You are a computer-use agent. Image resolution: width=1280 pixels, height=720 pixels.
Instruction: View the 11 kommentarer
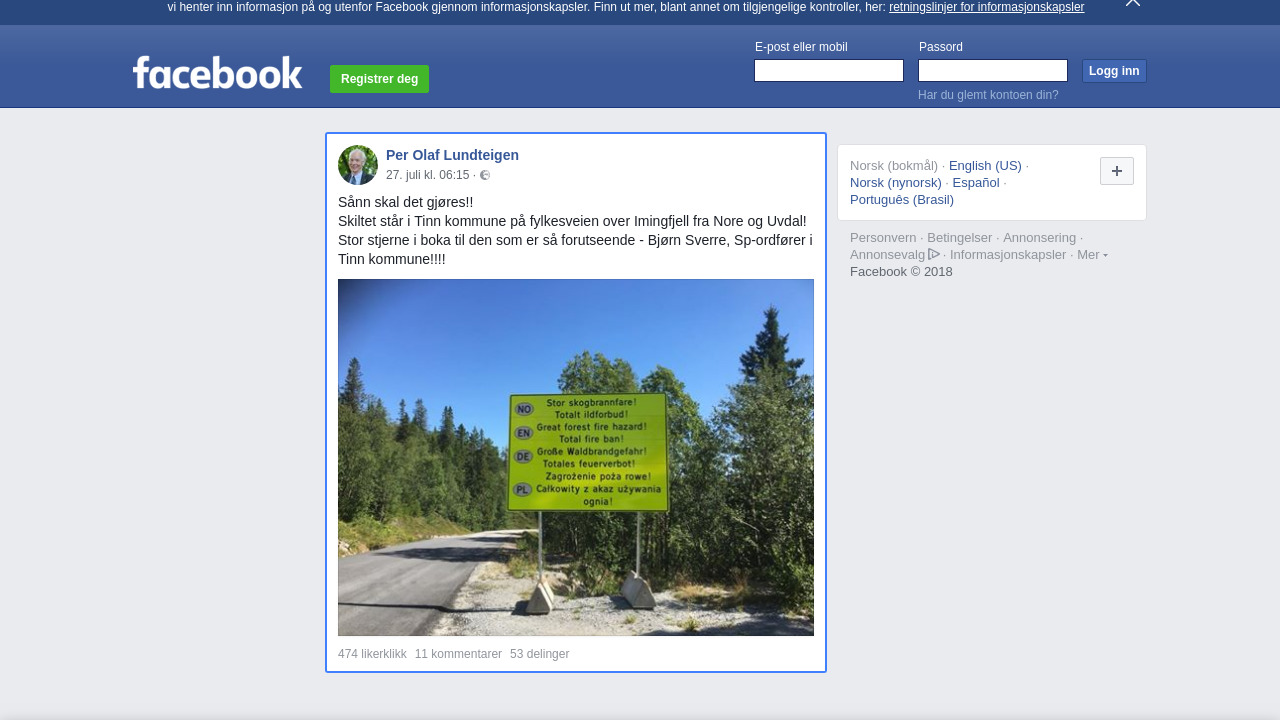[458, 654]
